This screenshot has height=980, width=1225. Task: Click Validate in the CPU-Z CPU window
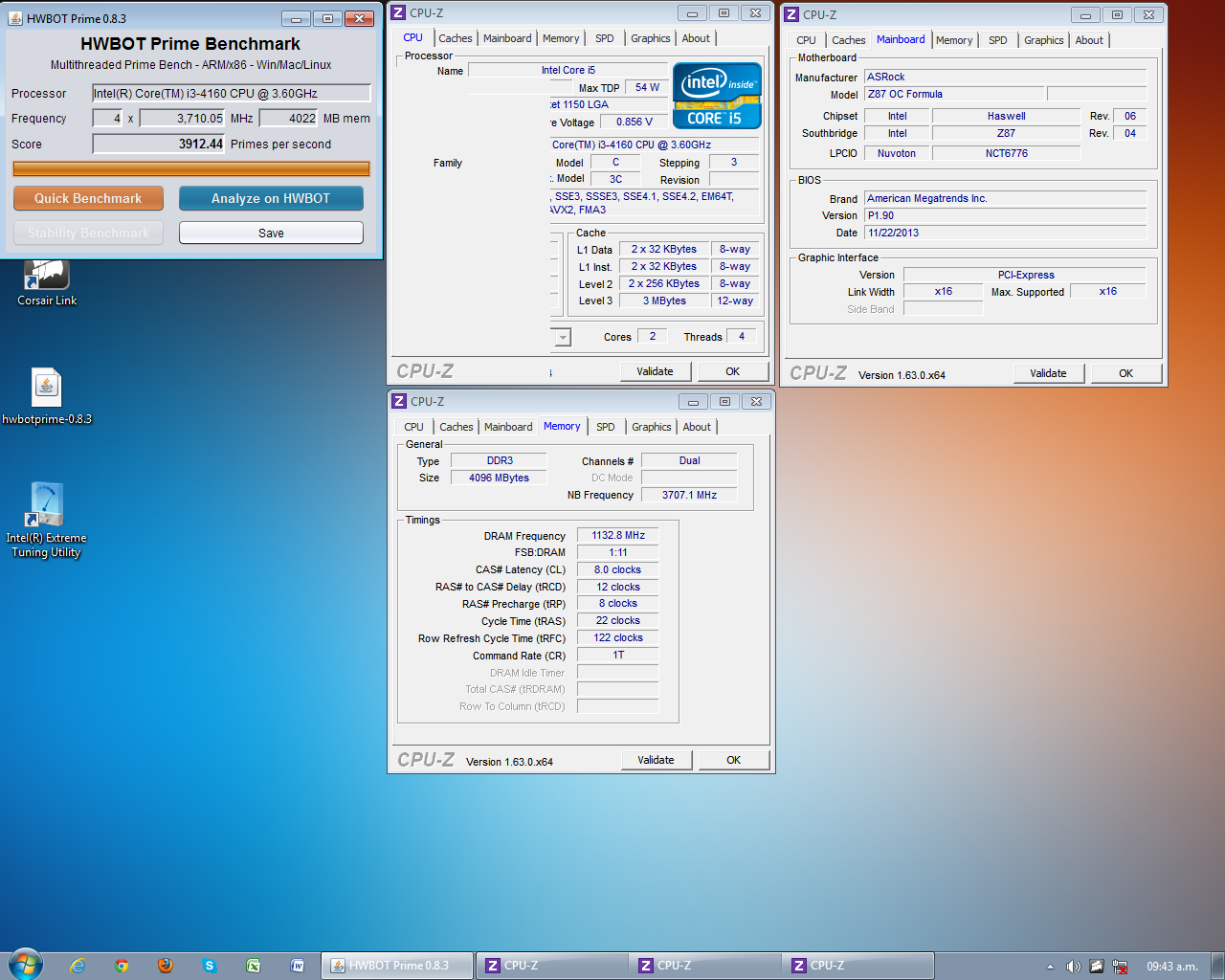pyautogui.click(x=655, y=371)
